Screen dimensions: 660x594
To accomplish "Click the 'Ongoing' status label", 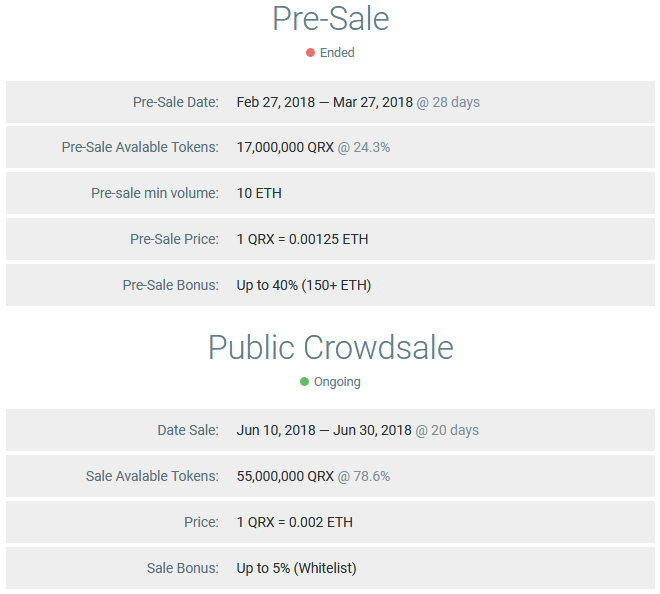I will tap(337, 382).
